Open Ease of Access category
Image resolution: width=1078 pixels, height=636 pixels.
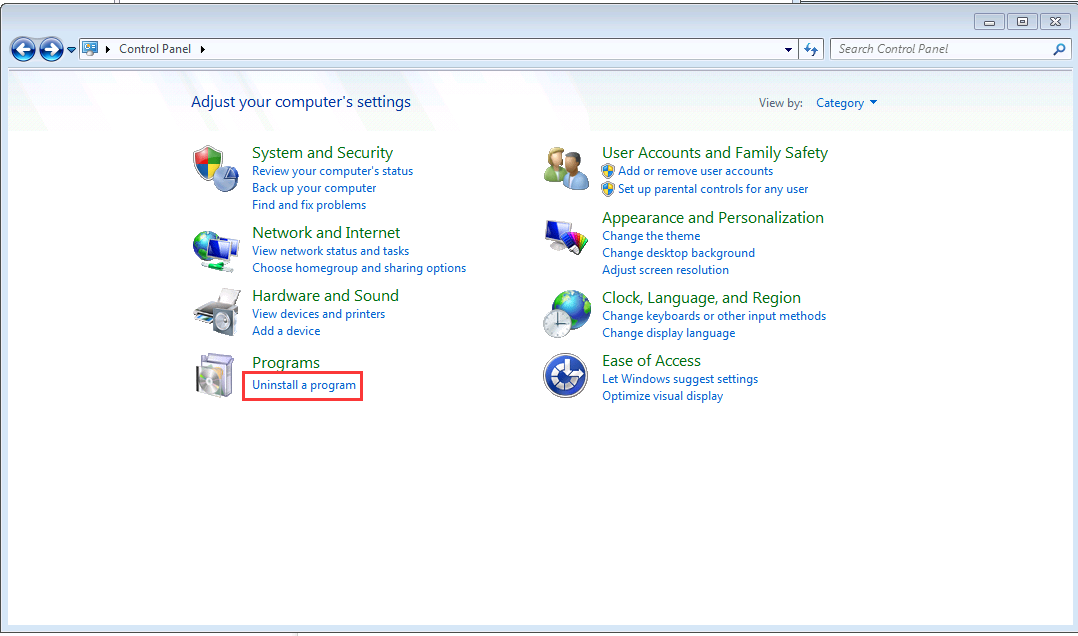tap(651, 361)
